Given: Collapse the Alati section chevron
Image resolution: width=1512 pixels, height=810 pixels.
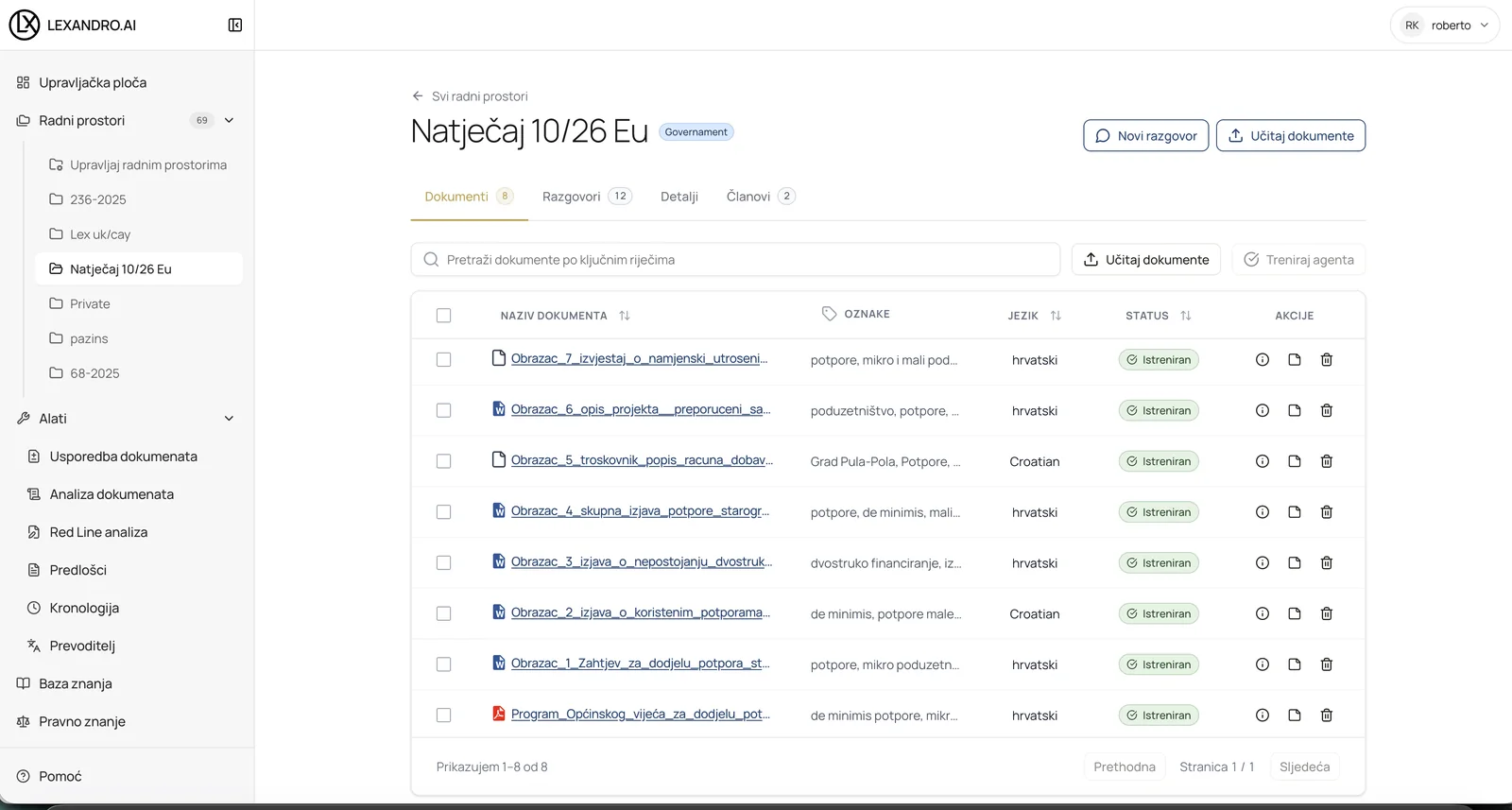Looking at the screenshot, I should (x=229, y=419).
